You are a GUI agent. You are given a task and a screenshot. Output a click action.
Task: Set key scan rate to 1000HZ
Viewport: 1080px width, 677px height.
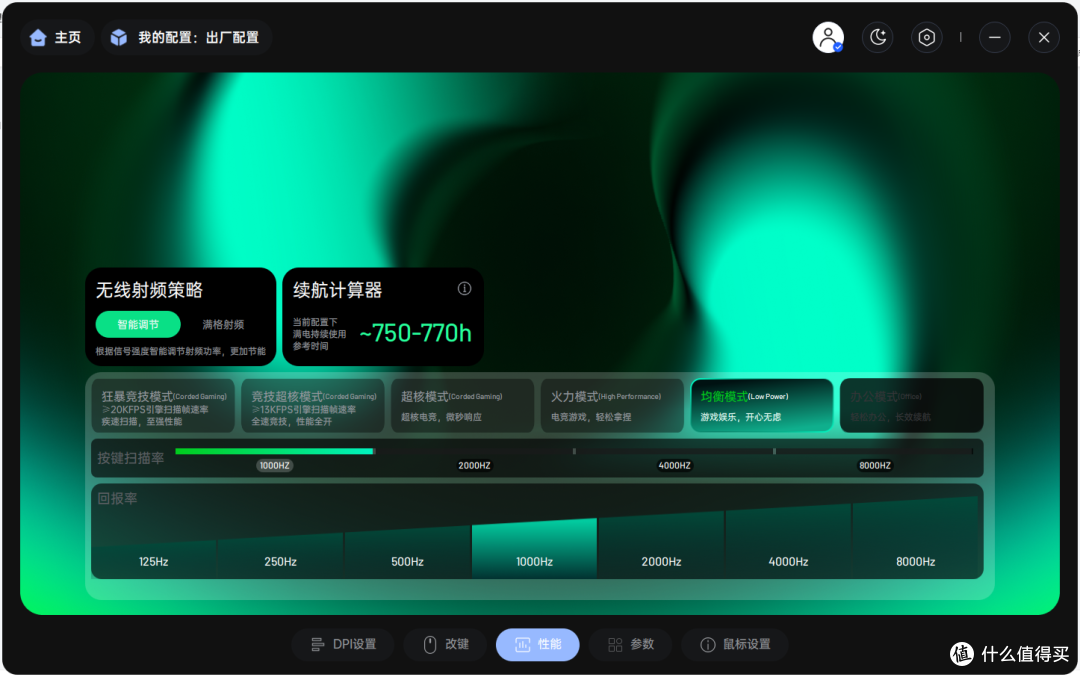(274, 466)
